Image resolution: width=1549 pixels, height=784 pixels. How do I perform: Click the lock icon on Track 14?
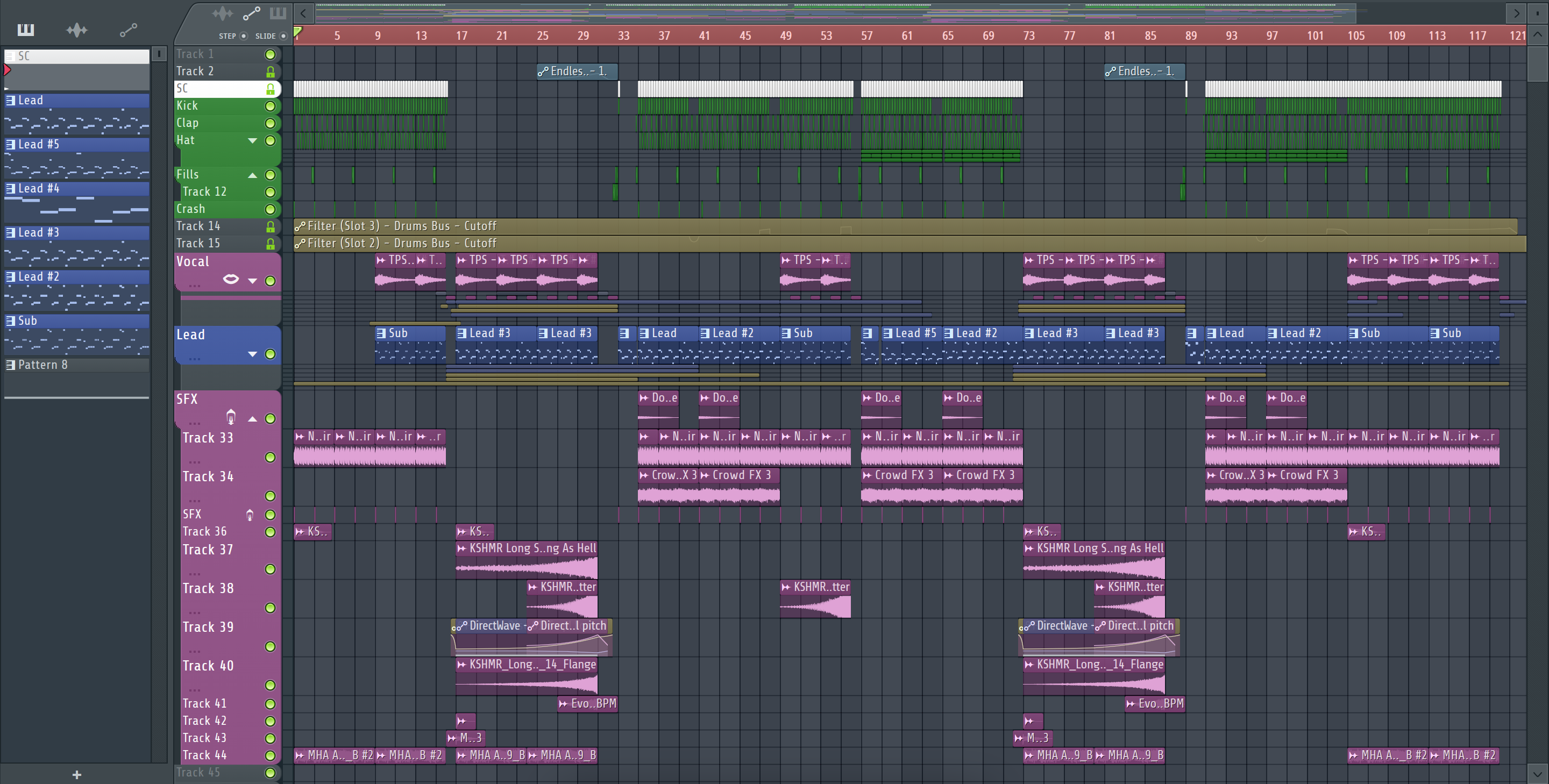(x=271, y=227)
